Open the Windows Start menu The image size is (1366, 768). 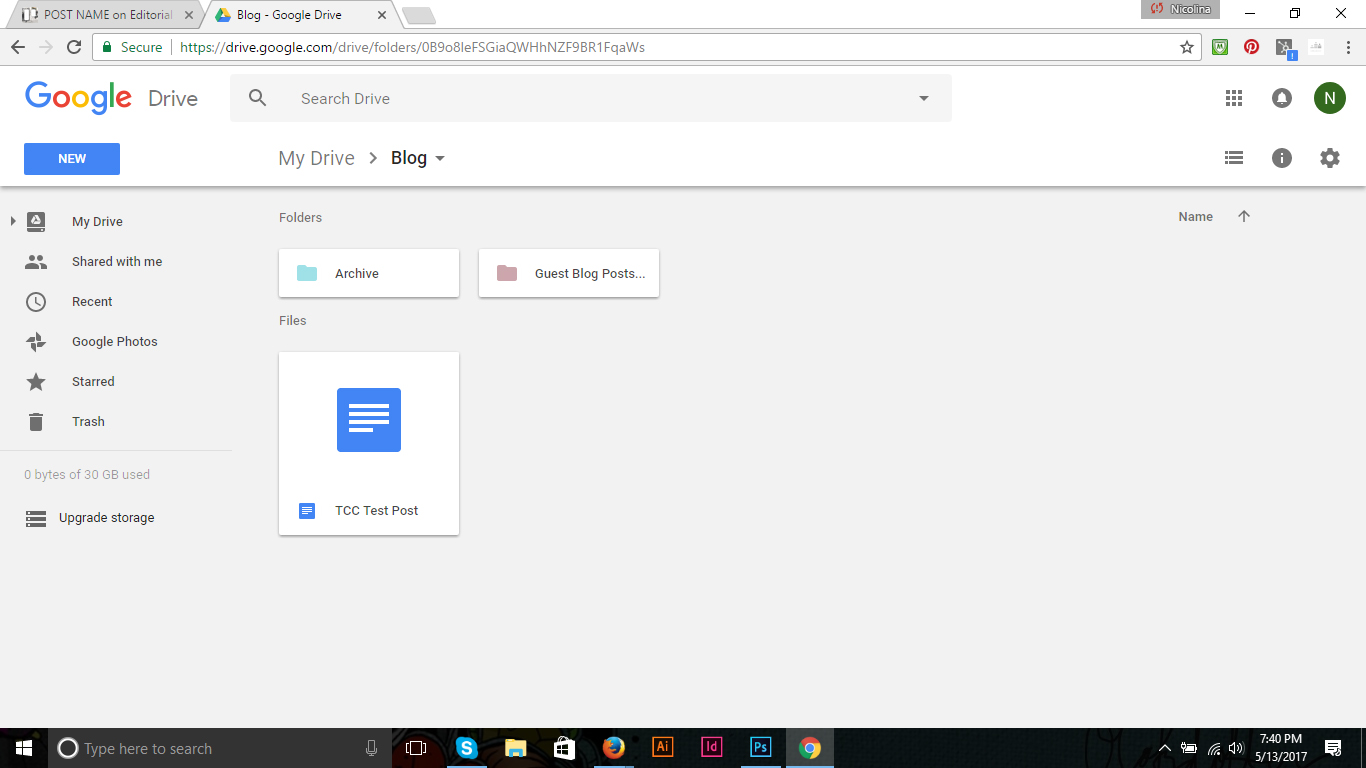[24, 748]
